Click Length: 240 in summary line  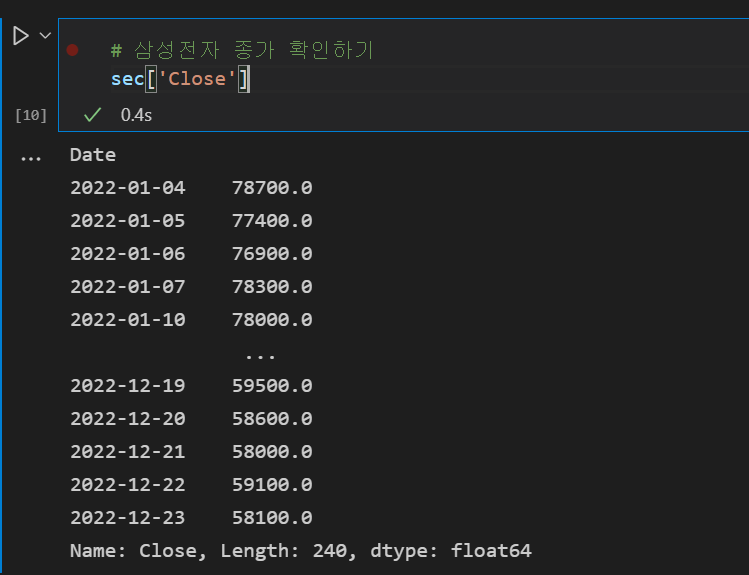coord(288,551)
